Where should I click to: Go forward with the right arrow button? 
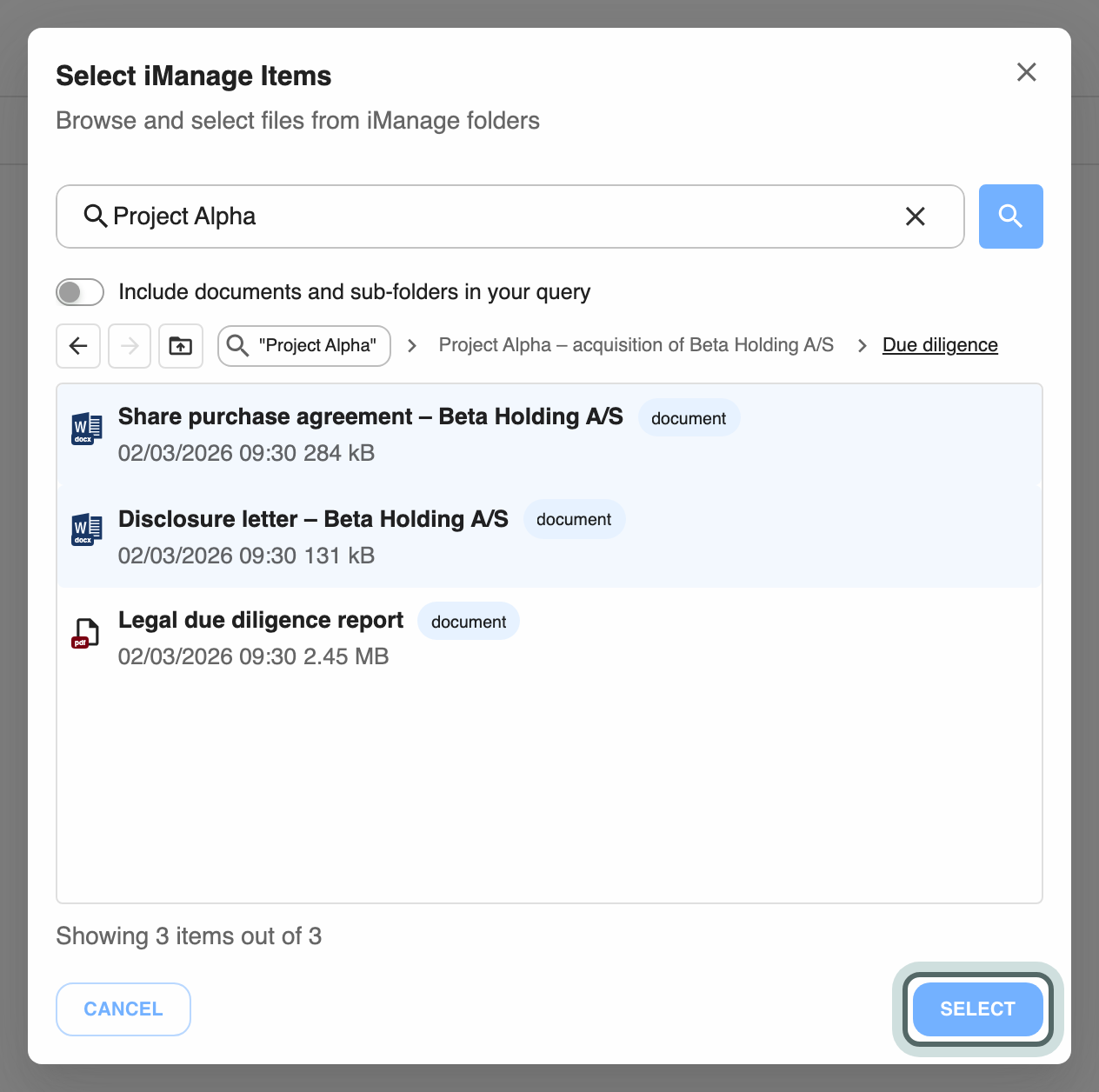pyautogui.click(x=130, y=346)
